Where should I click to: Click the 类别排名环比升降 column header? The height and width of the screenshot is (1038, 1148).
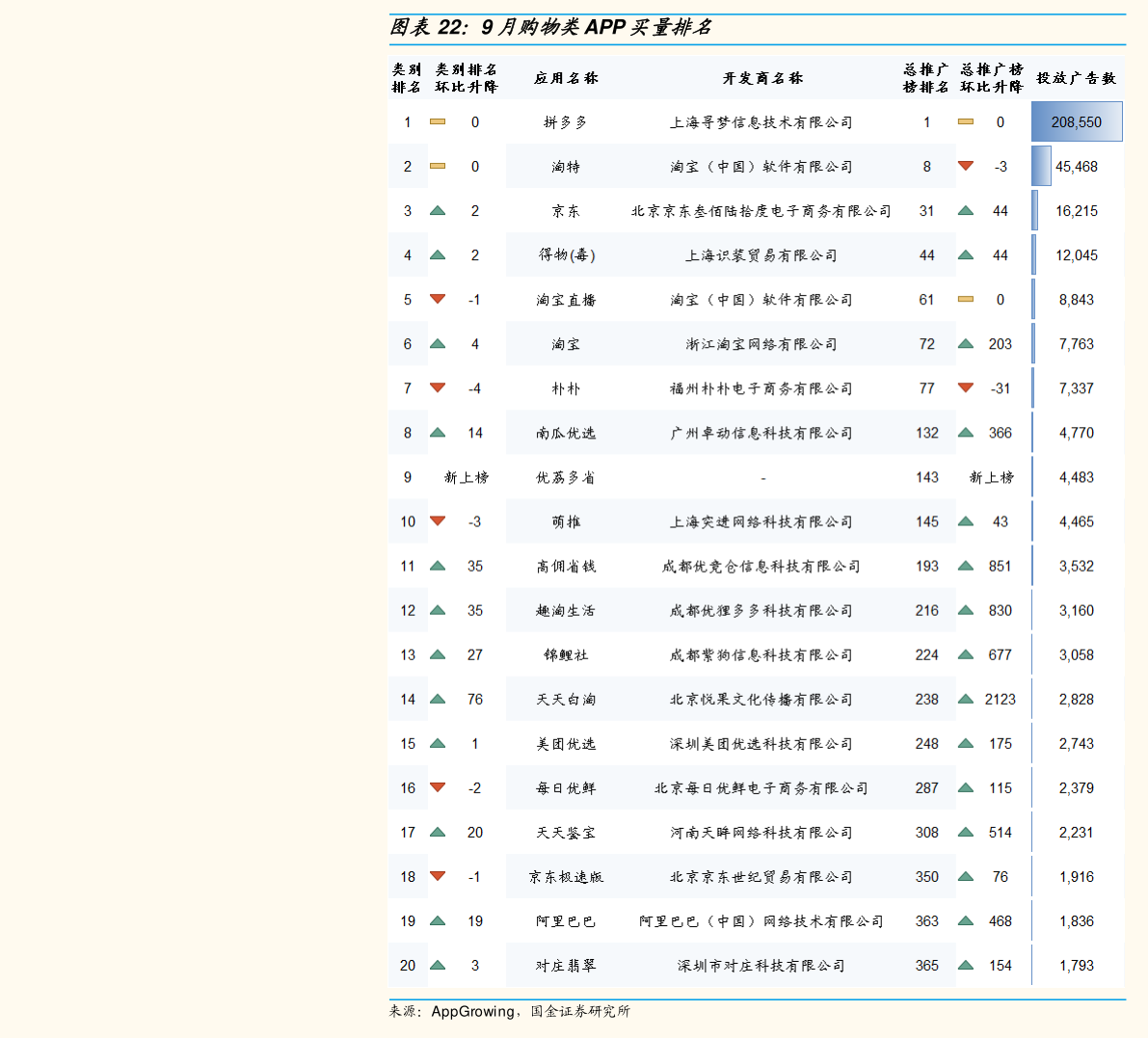[x=467, y=78]
